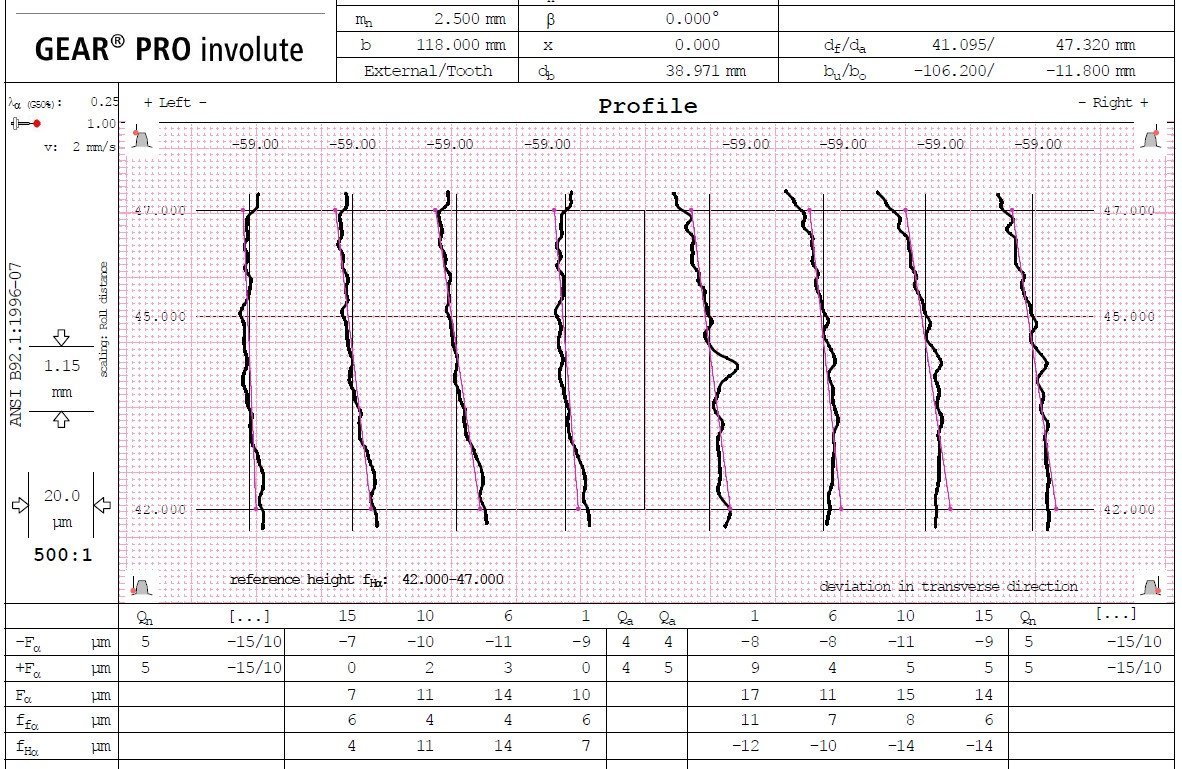Select the Profile chart title
The image size is (1182, 769).
648,106
